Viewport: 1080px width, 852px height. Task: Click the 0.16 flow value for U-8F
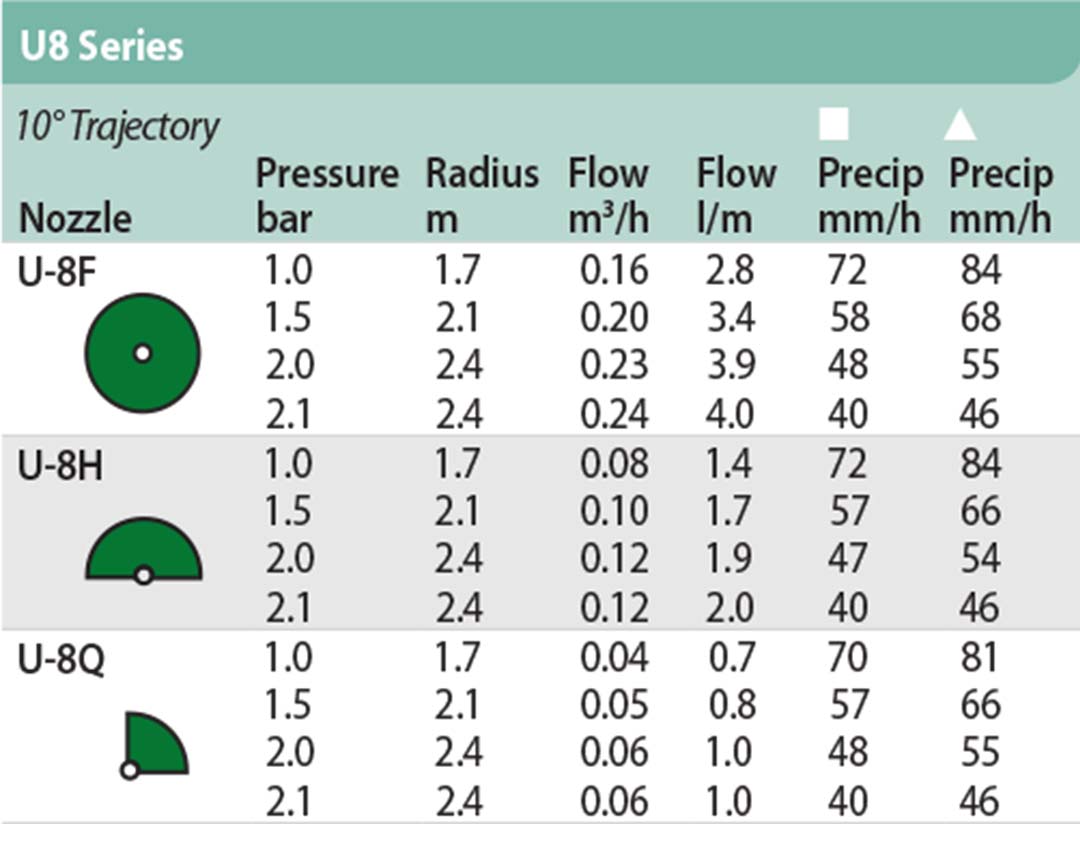[614, 269]
